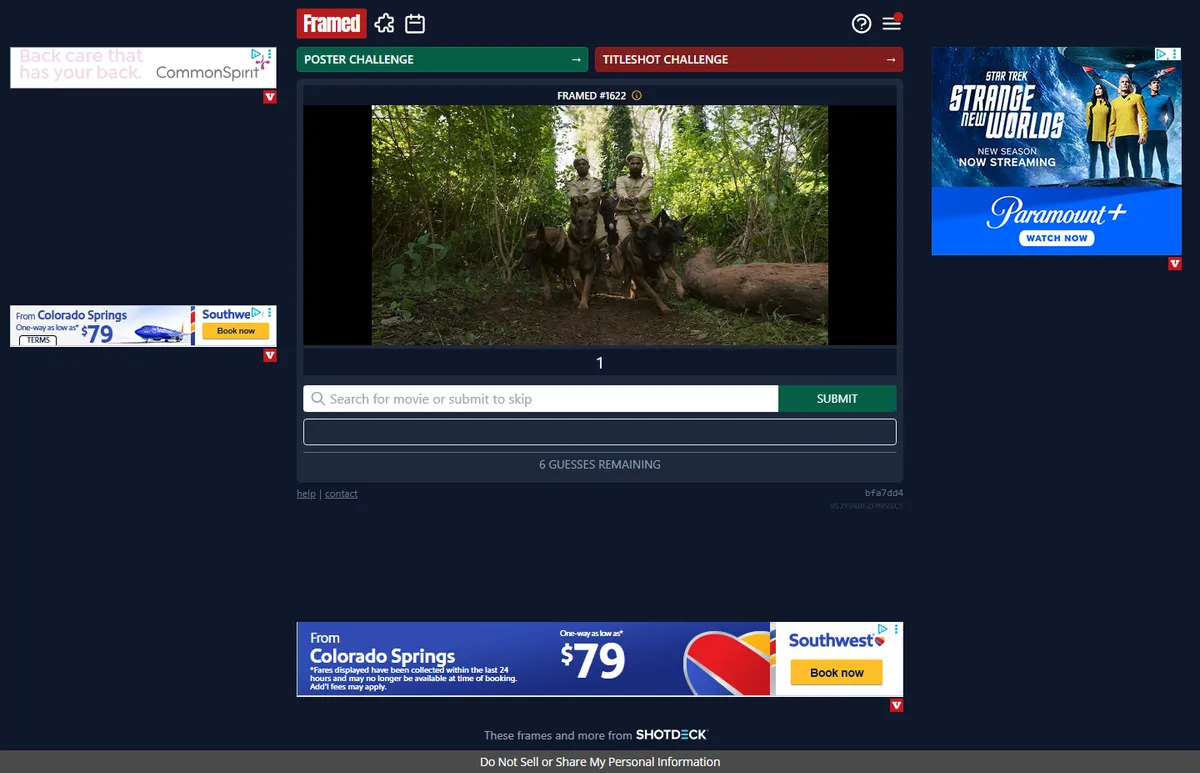1200x773 pixels.
Task: Click the info icon beside Framed #1622
Action: coord(637,96)
